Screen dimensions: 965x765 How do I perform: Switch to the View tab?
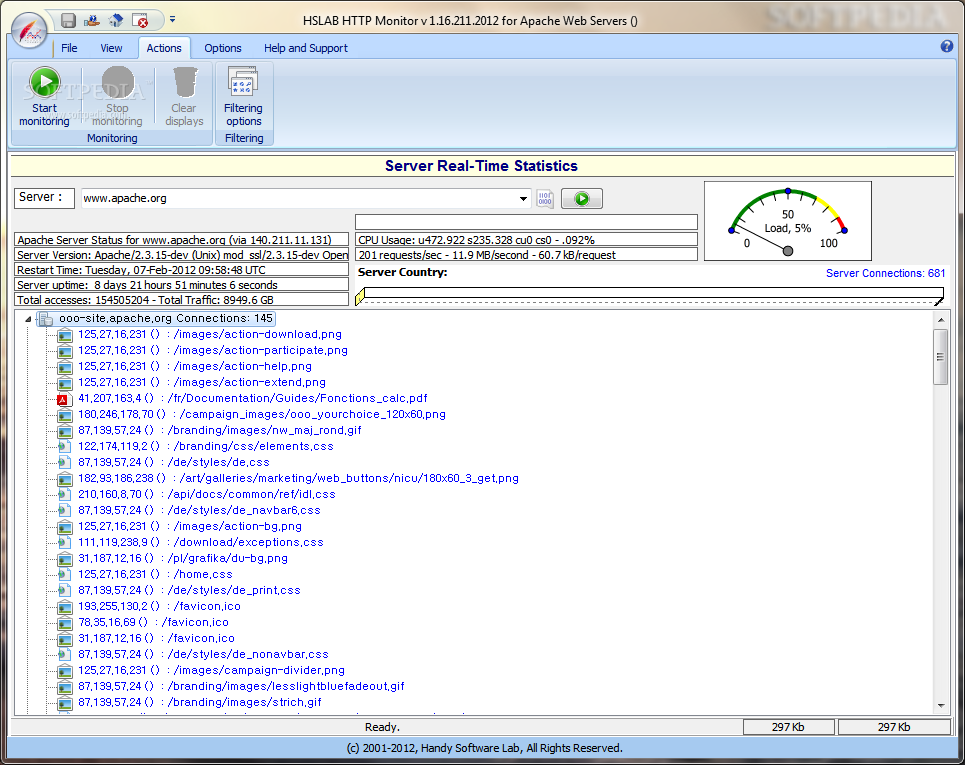tap(111, 48)
